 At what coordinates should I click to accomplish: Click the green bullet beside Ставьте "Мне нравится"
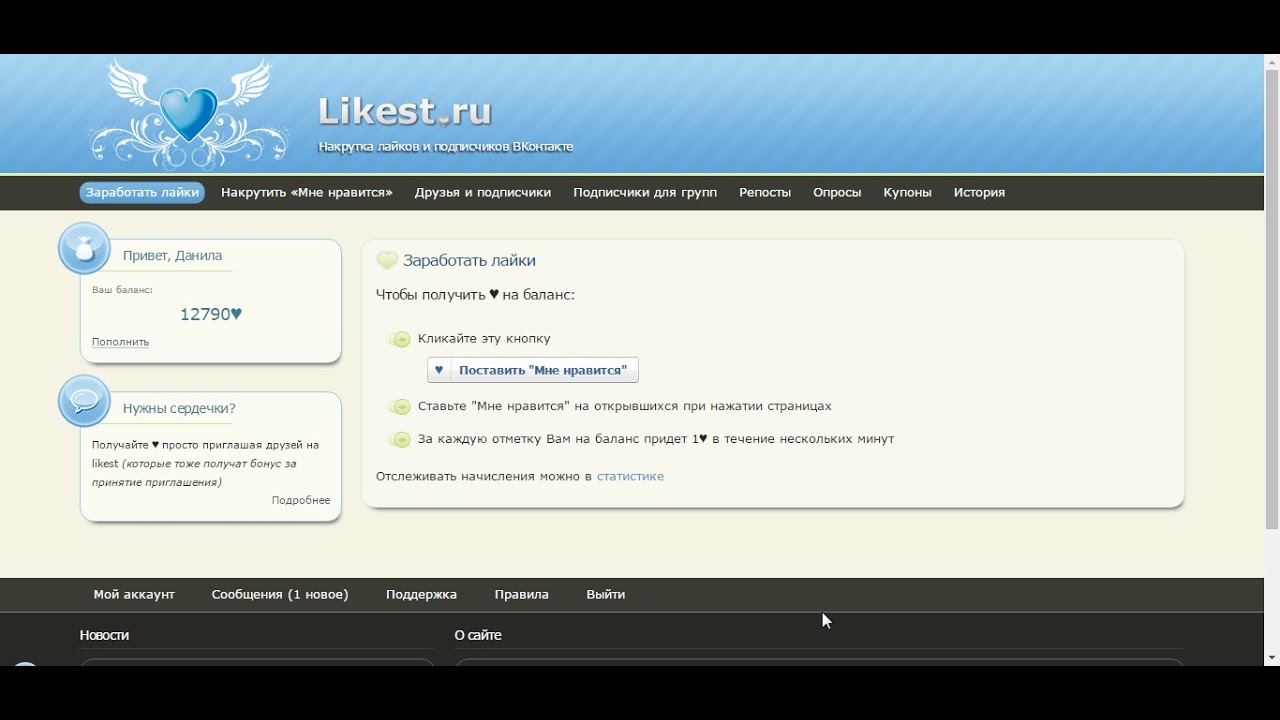[399, 407]
